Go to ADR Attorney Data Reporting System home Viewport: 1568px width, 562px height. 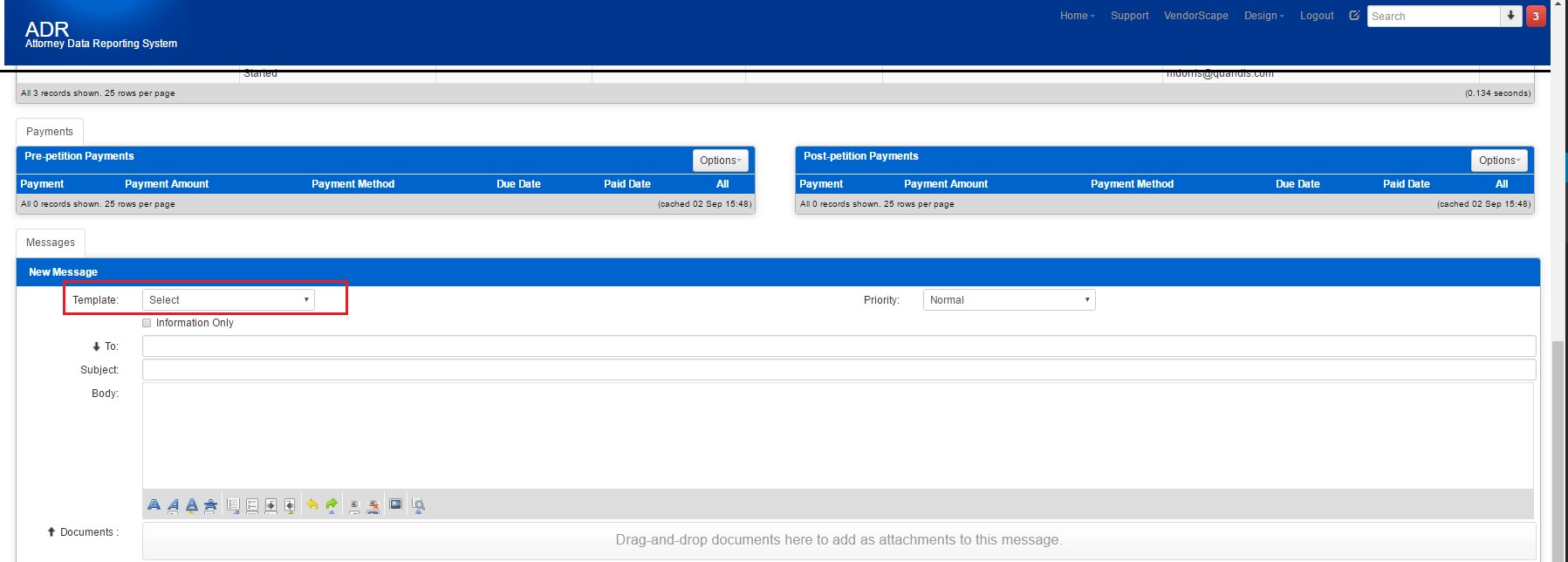coord(100,35)
